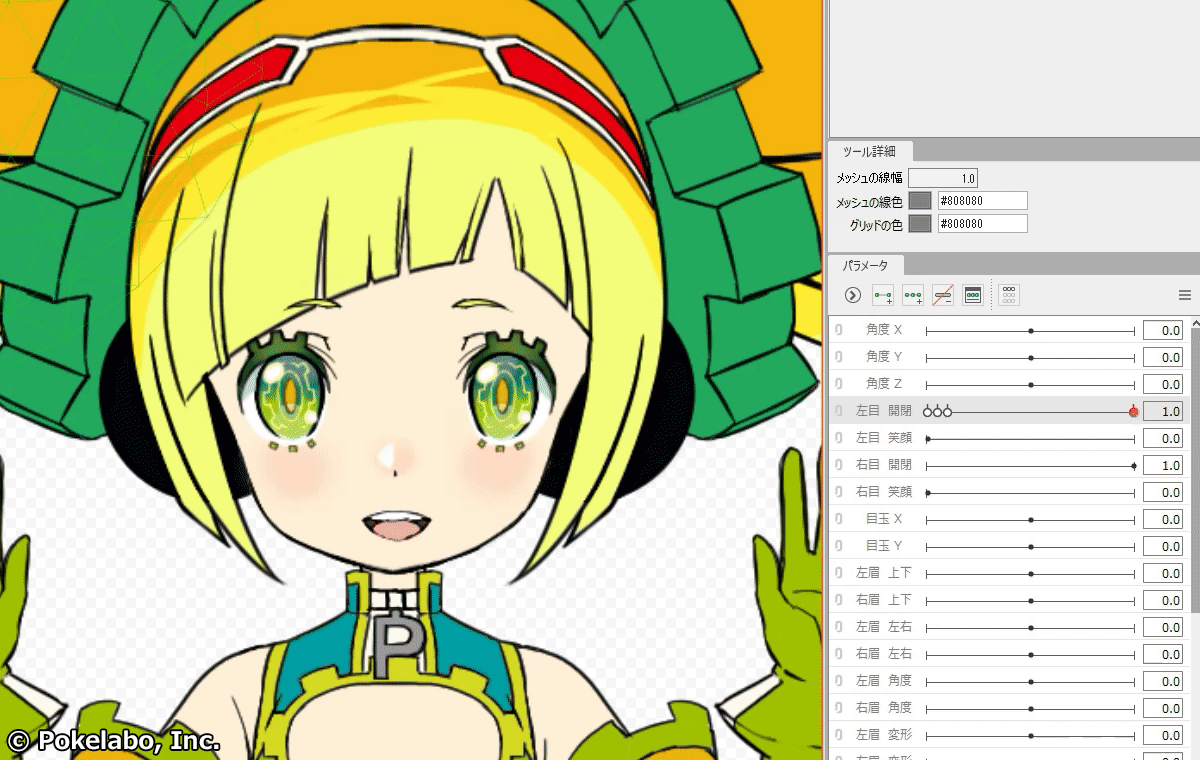This screenshot has height=760, width=1200.
Task: Click the nine-dot parameter grid icon
Action: pos(1009,295)
